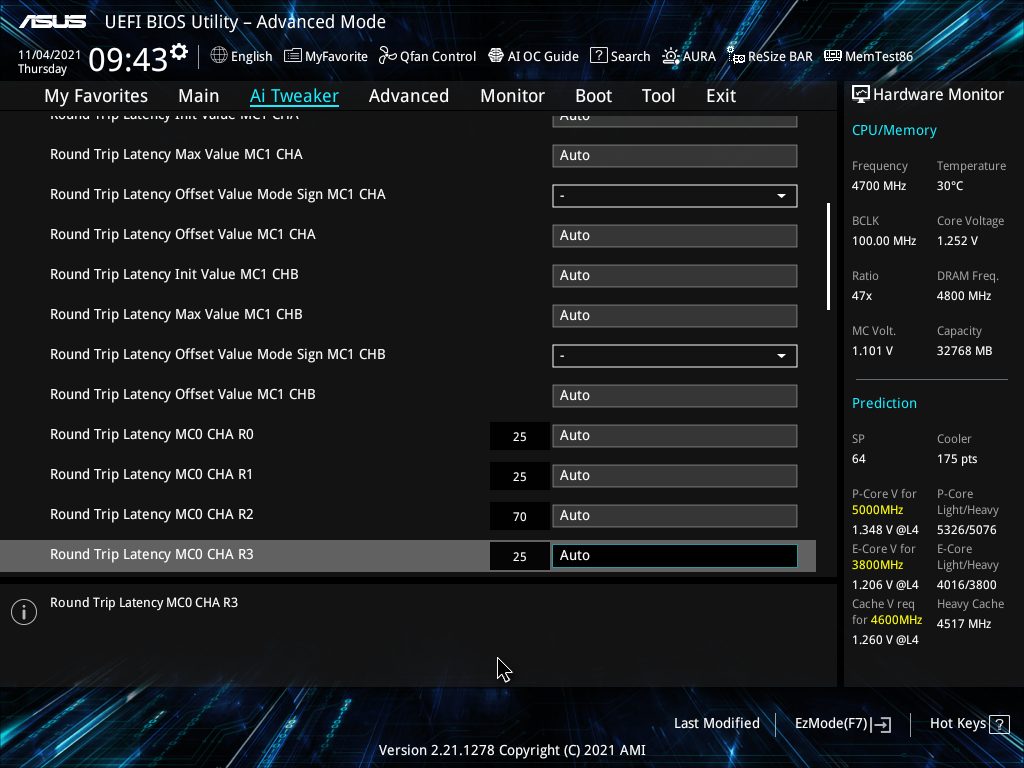This screenshot has width=1024, height=768.
Task: Click the value 70 beside MC0 CHA R2
Action: pyautogui.click(x=520, y=517)
